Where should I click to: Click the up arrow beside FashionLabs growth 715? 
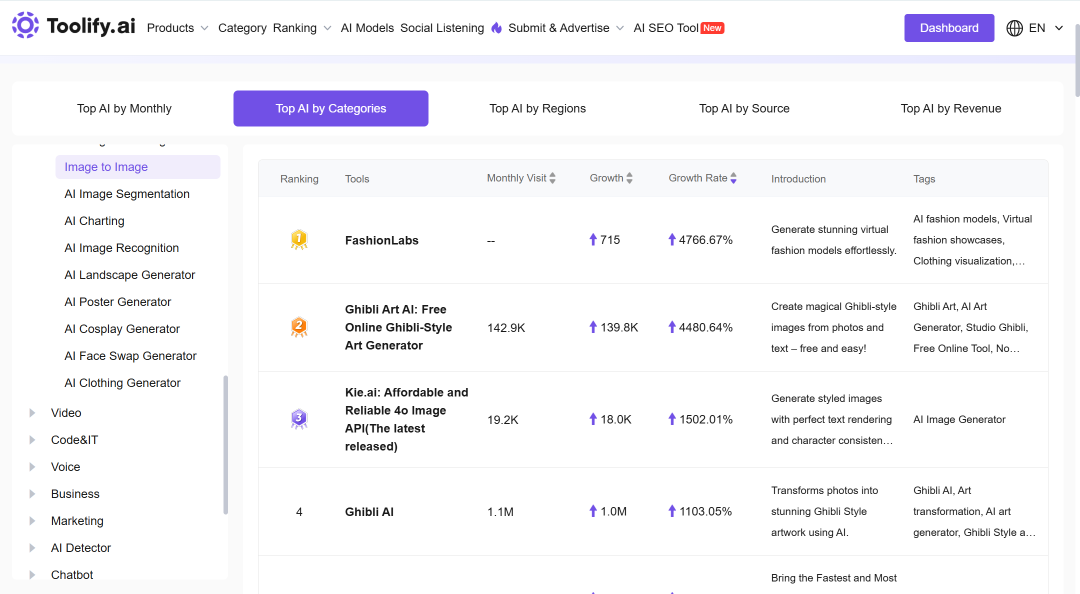coord(593,240)
